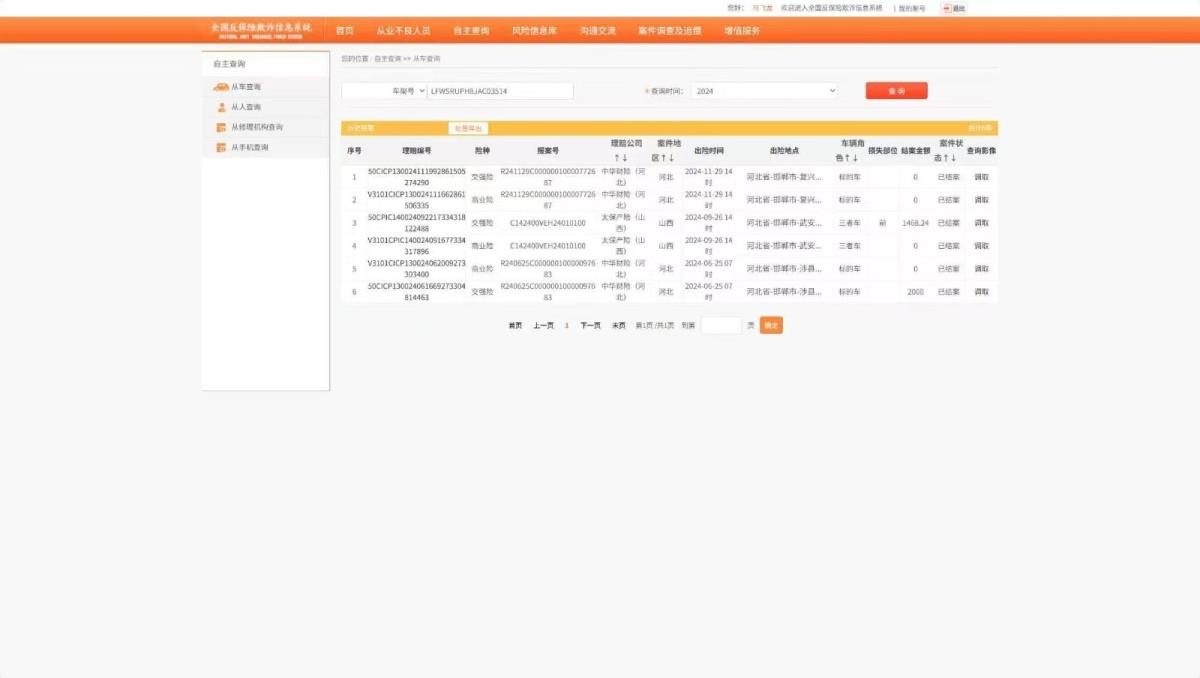Screen dimensions: 1200x678
Task: Focus the 到第 page number input box
Action: [x=721, y=325]
